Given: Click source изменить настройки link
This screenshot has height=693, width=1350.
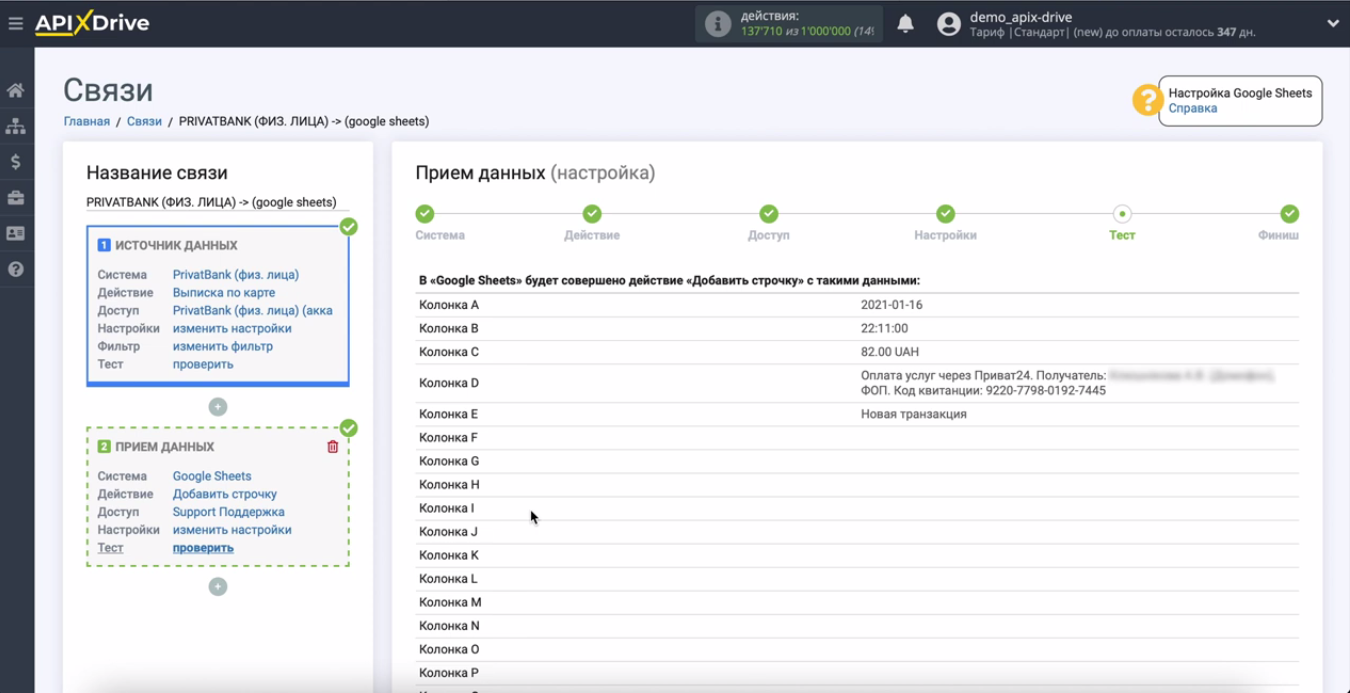Looking at the screenshot, I should coord(232,328).
